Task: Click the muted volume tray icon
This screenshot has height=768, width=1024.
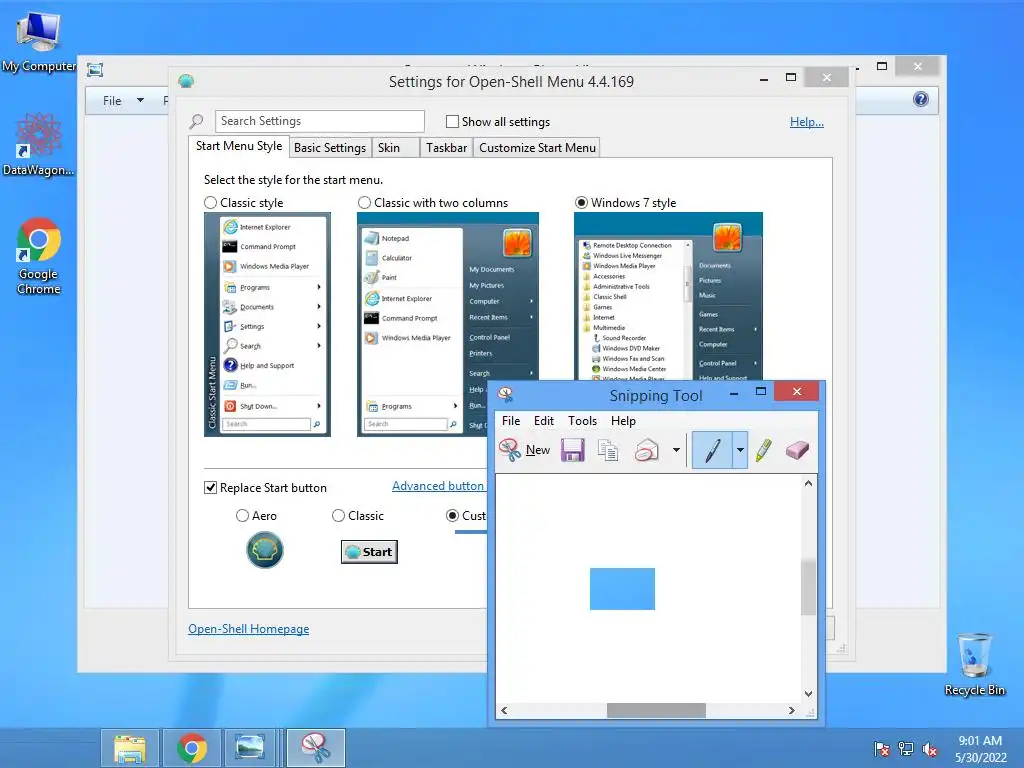Action: tap(929, 748)
